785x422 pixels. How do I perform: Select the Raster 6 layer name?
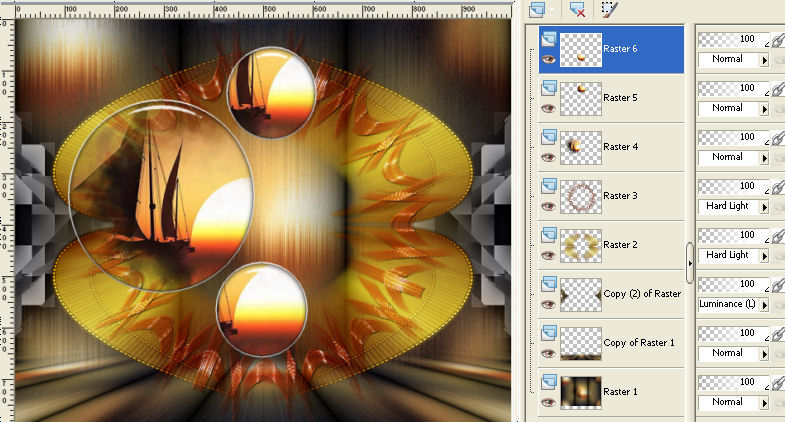click(620, 49)
